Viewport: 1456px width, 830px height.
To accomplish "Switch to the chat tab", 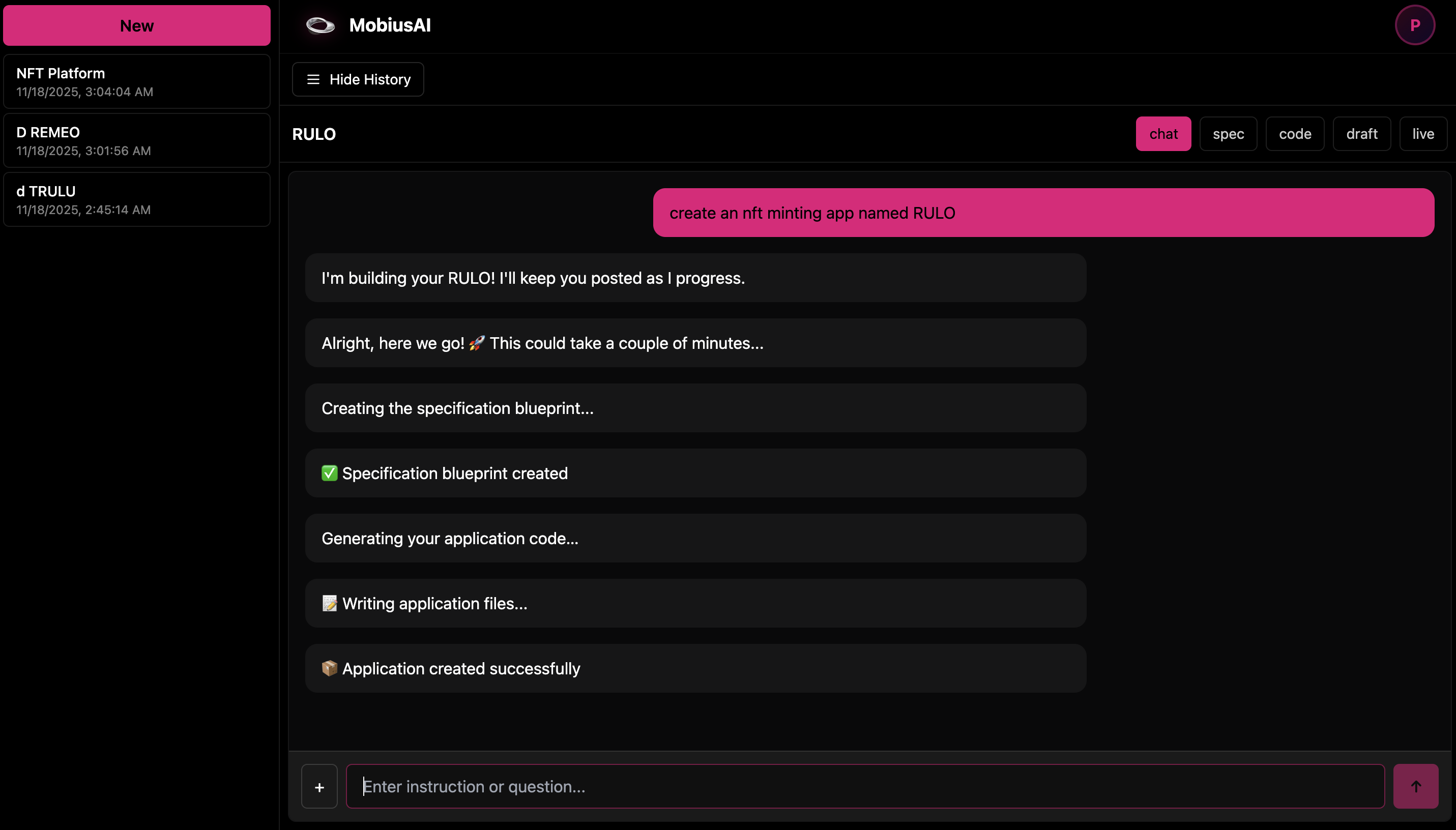I will (x=1163, y=134).
